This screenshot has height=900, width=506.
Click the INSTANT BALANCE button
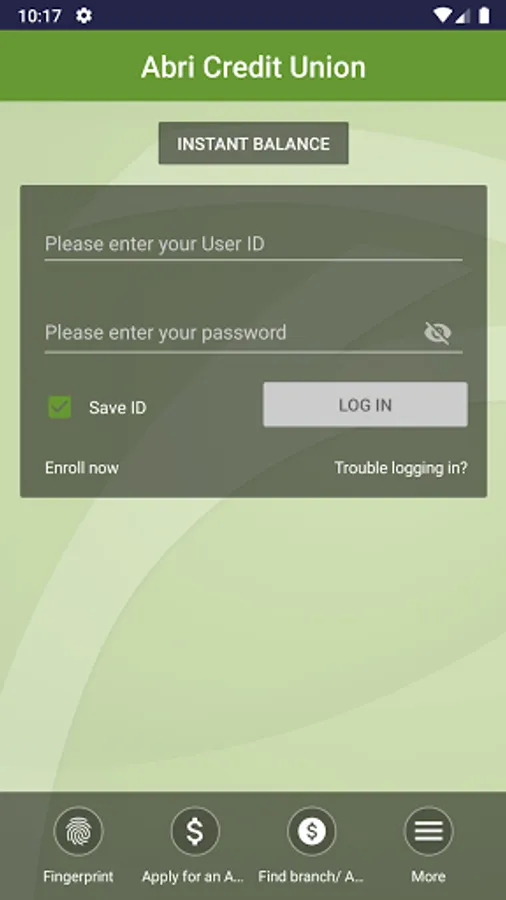[x=254, y=143]
